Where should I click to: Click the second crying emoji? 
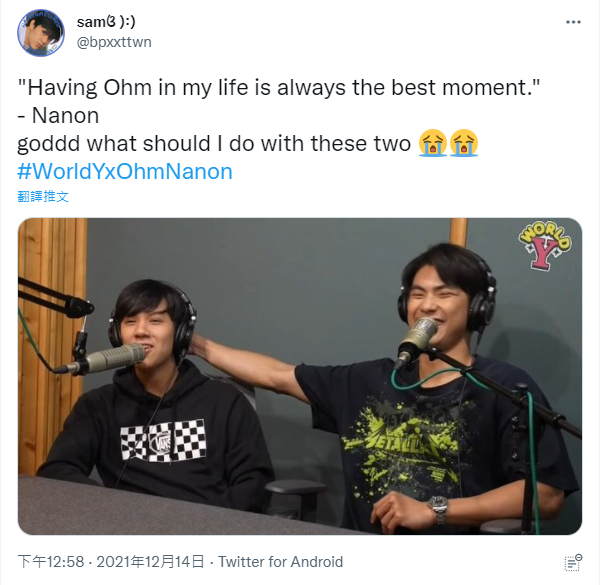pyautogui.click(x=464, y=143)
